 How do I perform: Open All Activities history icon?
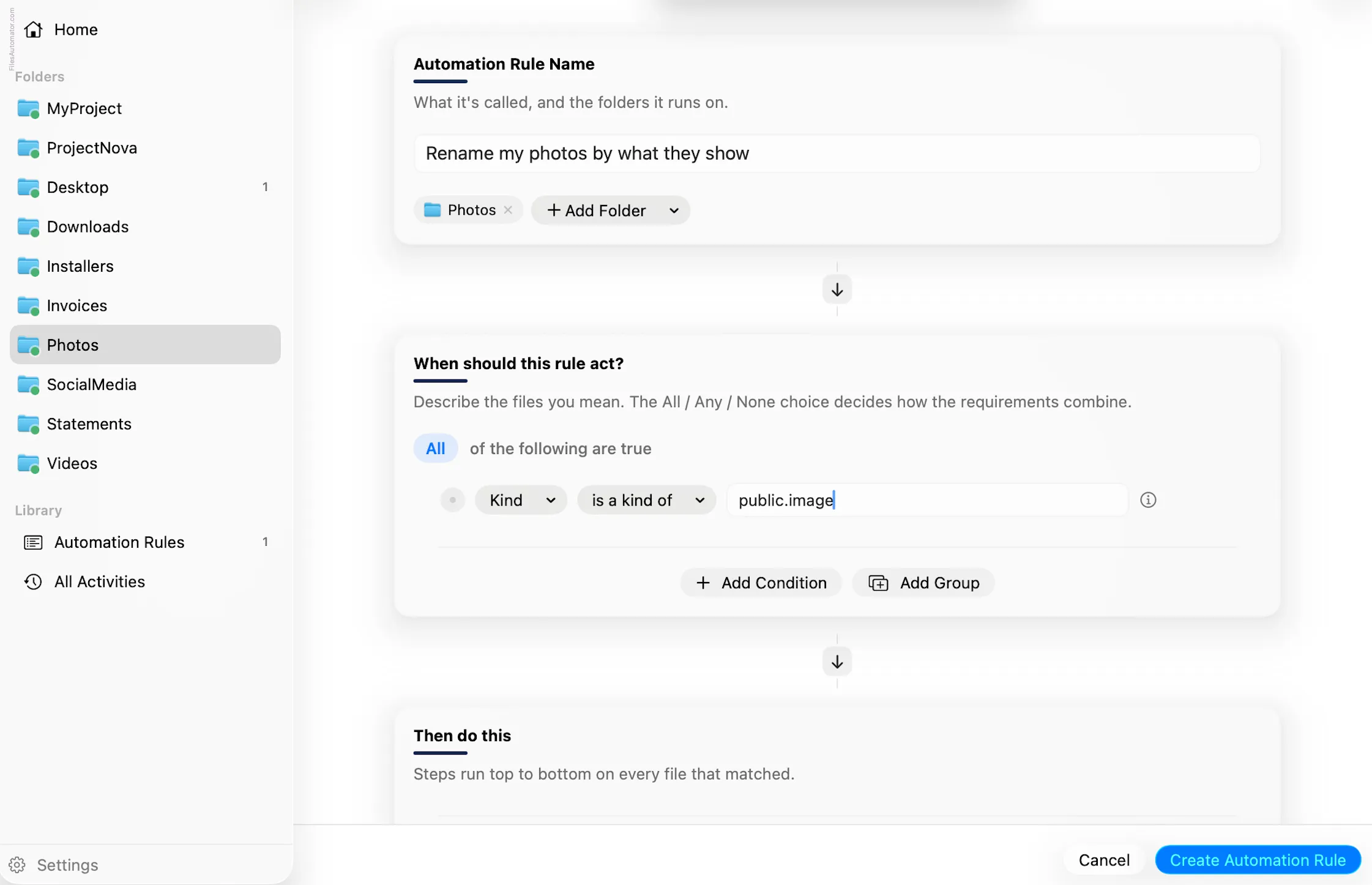tap(33, 581)
